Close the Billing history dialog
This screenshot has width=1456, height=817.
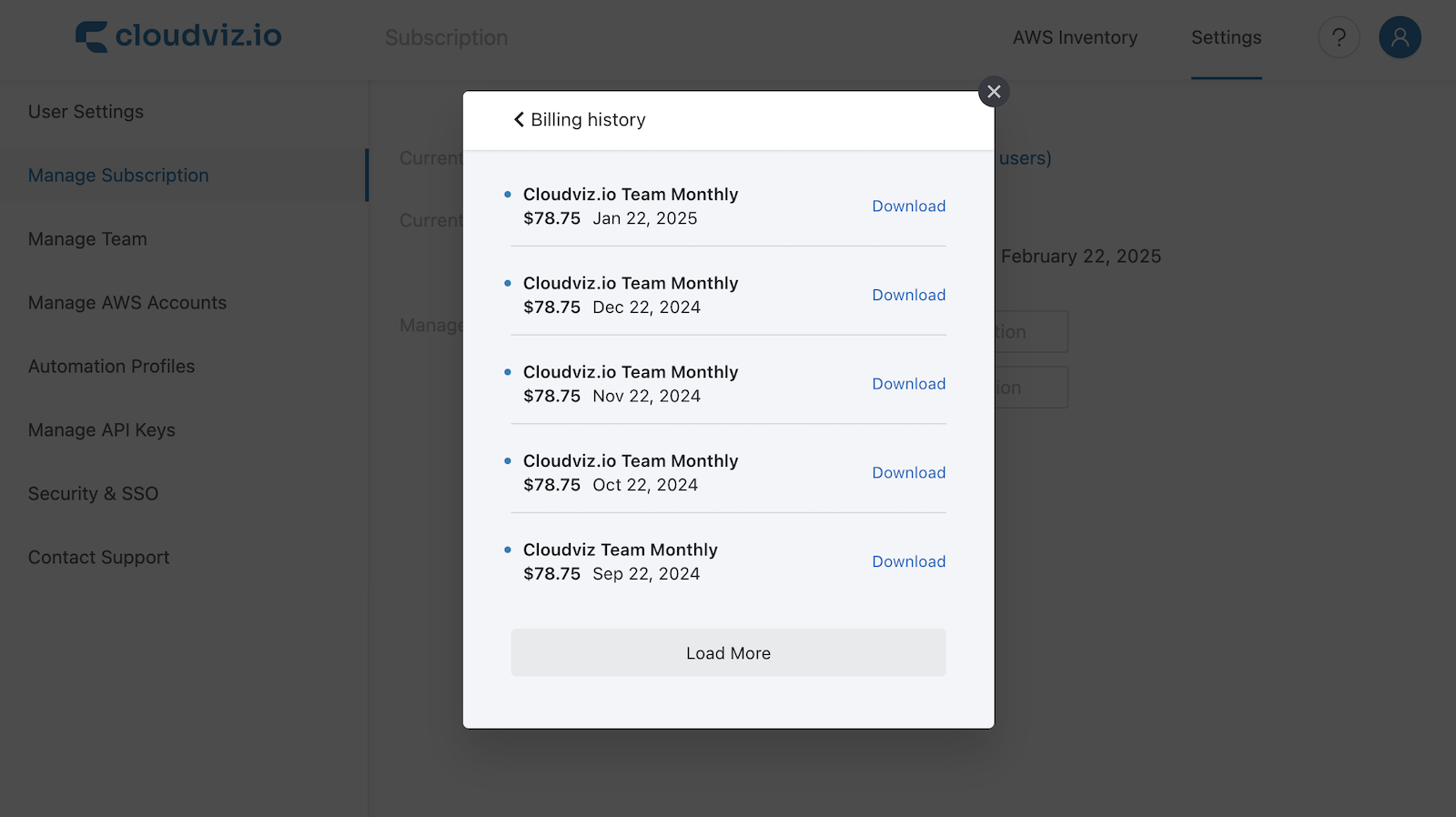coord(994,91)
